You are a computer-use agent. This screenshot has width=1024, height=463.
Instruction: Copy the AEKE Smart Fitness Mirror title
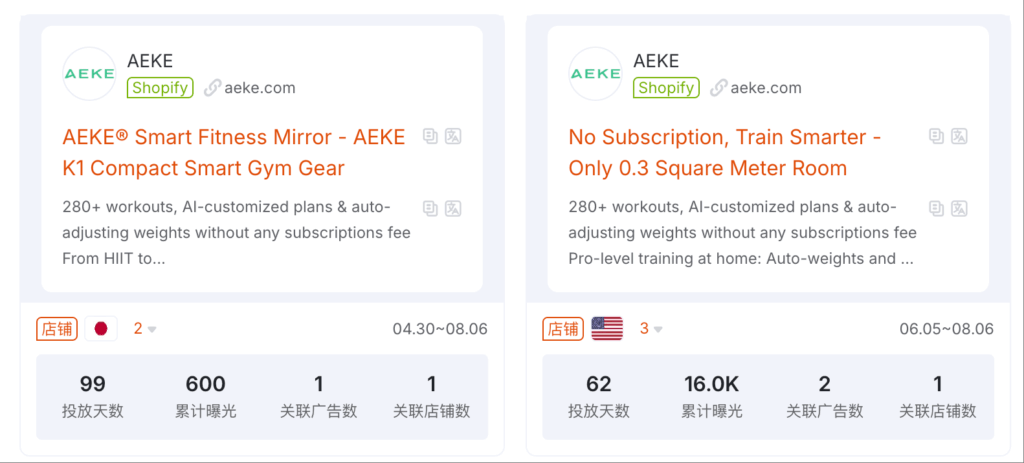pyautogui.click(x=430, y=136)
